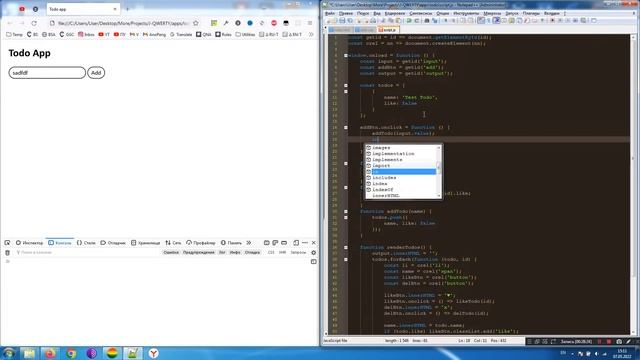The width and height of the screenshot is (640, 360).
Task: Open the browser hamburger menu
Action: click(310, 23)
